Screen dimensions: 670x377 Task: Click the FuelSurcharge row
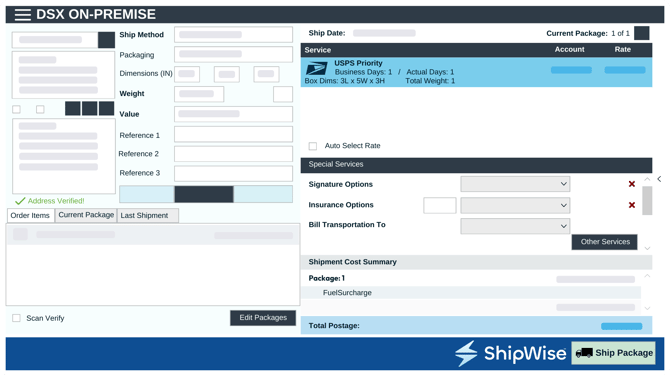pos(471,293)
